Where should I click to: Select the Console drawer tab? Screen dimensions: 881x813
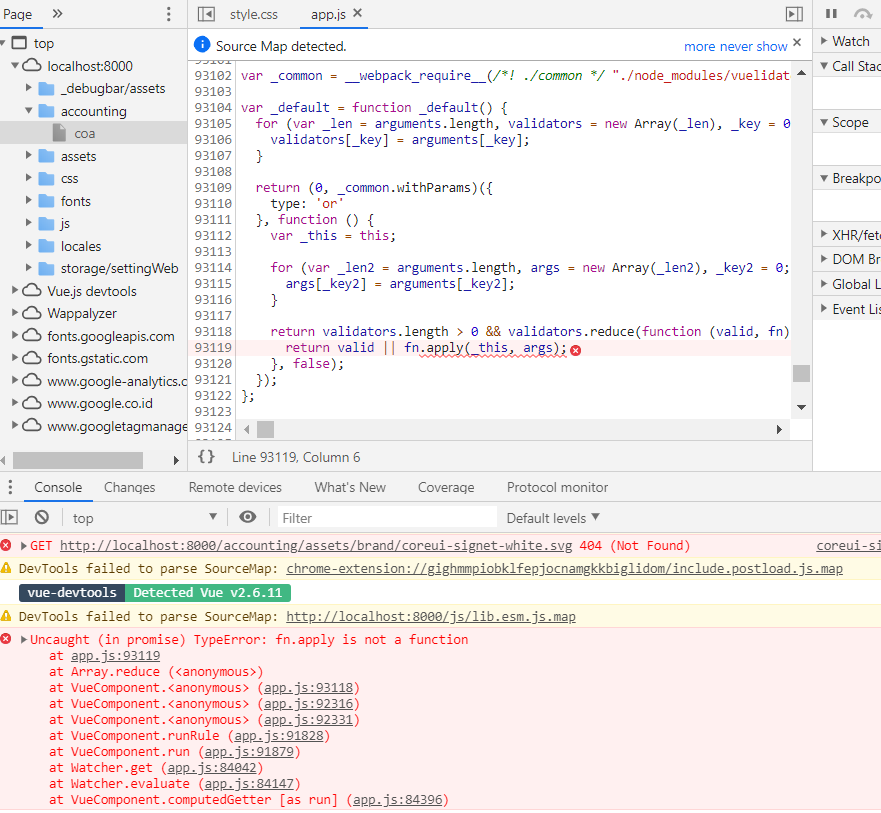point(58,487)
